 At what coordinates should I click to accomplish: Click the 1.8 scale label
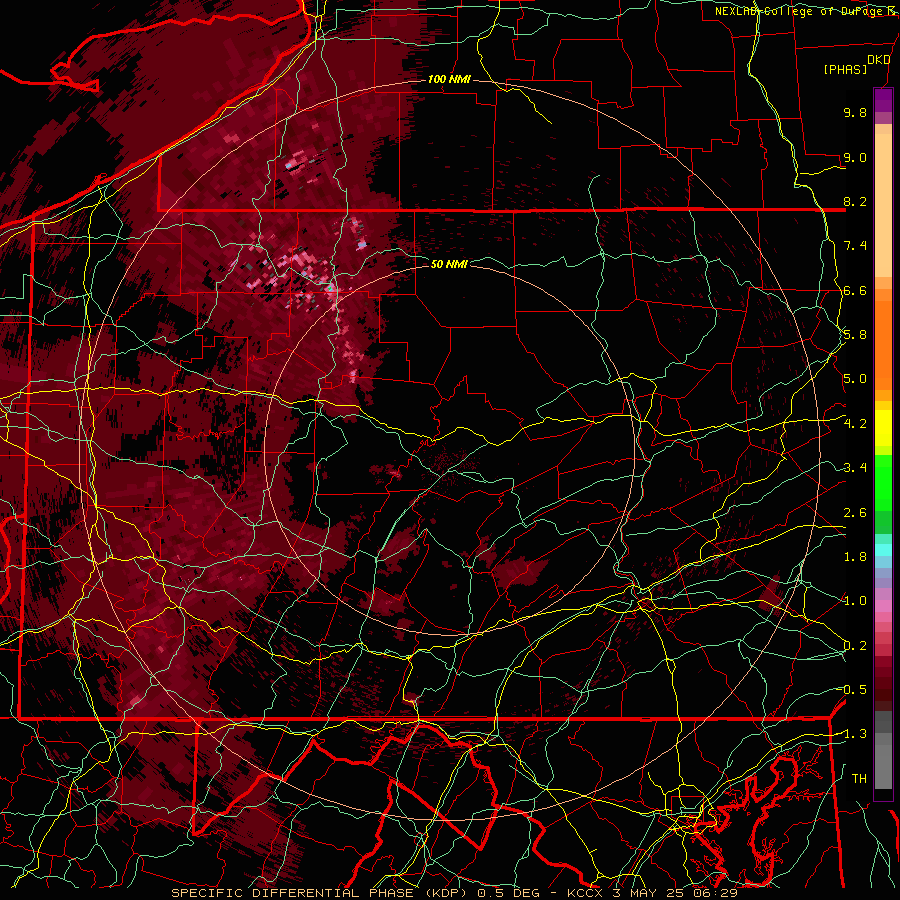855,557
